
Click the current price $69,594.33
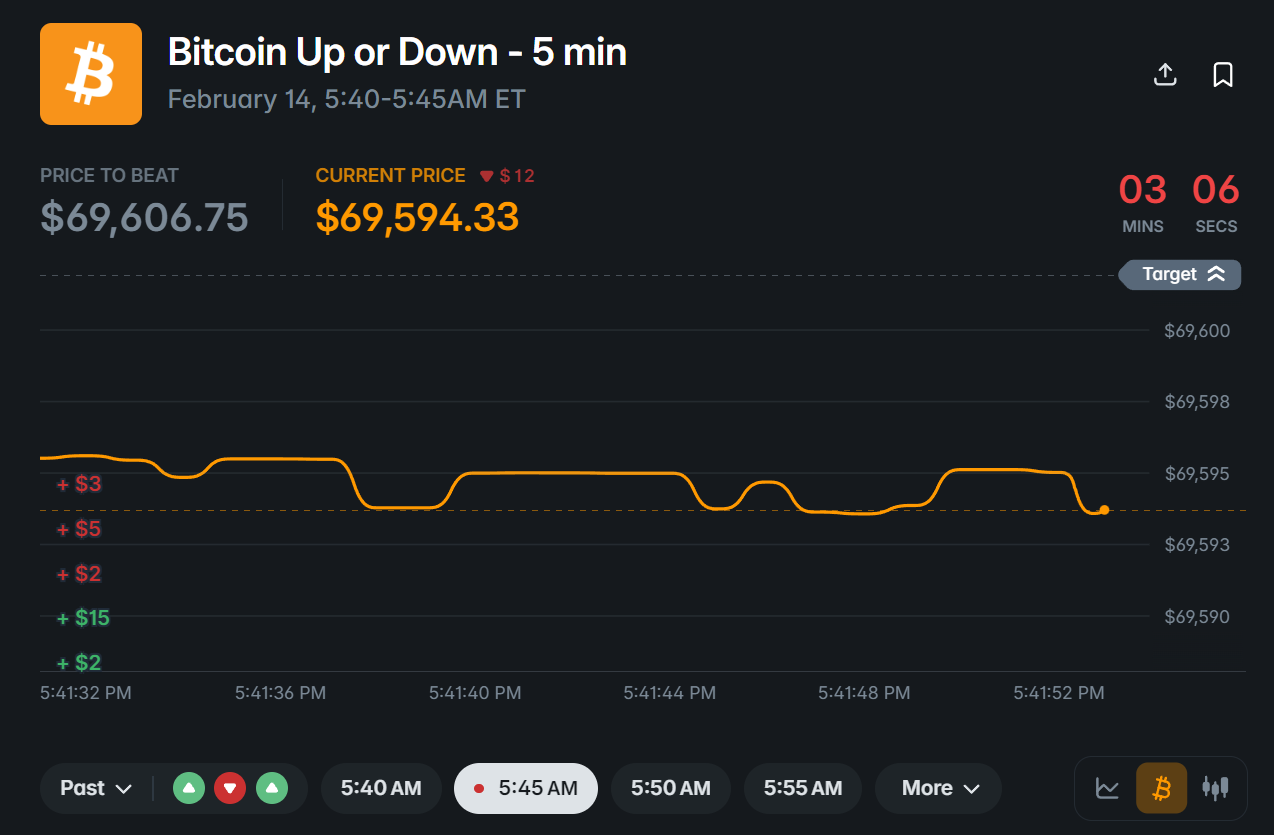(417, 216)
